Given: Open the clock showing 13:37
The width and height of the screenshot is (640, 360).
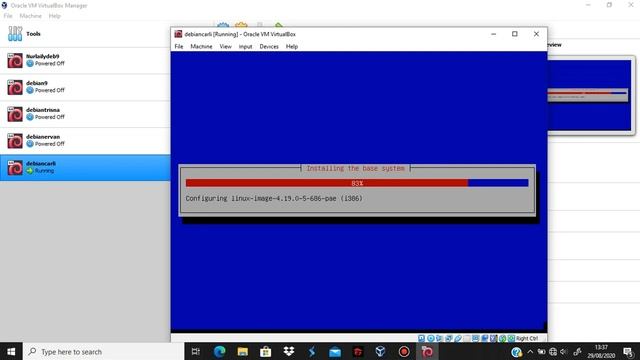Looking at the screenshot, I should [601, 351].
